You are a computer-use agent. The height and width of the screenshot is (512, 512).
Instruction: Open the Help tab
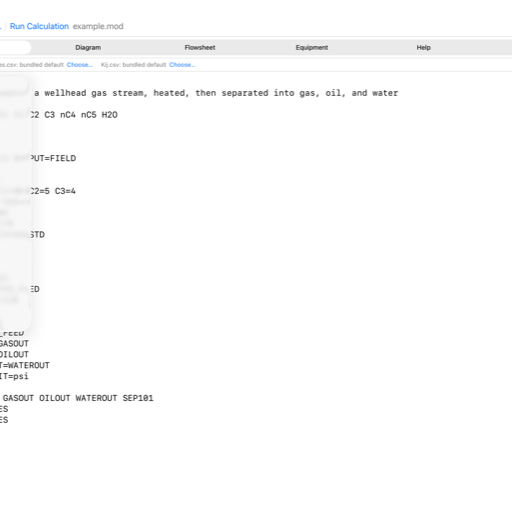coord(423,48)
